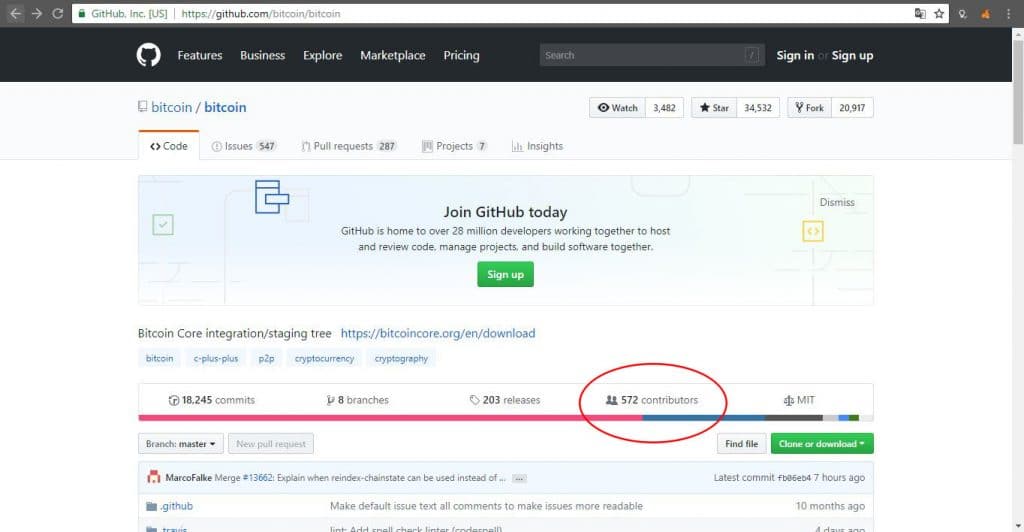Click the cryptocurrency topic tag
The width and height of the screenshot is (1024, 532).
(324, 358)
